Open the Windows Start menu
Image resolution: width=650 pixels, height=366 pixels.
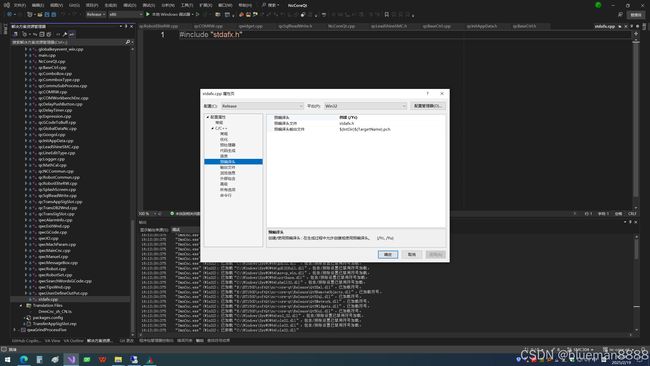pyautogui.click(x=7, y=359)
